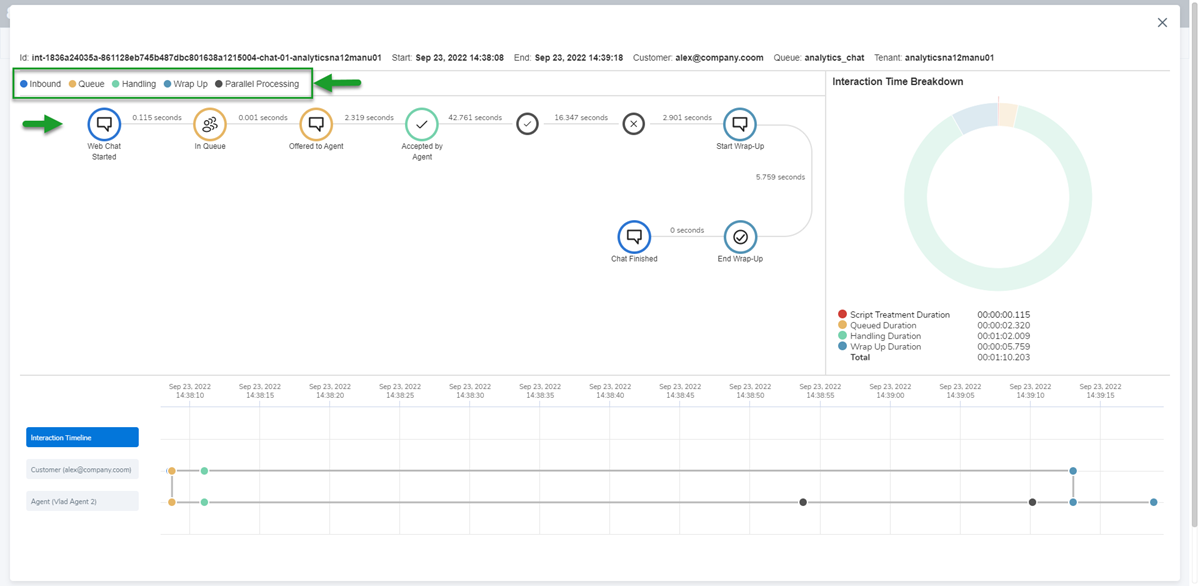Click the 2.901 seconds connector label
This screenshot has height=586, width=1200.
[687, 118]
